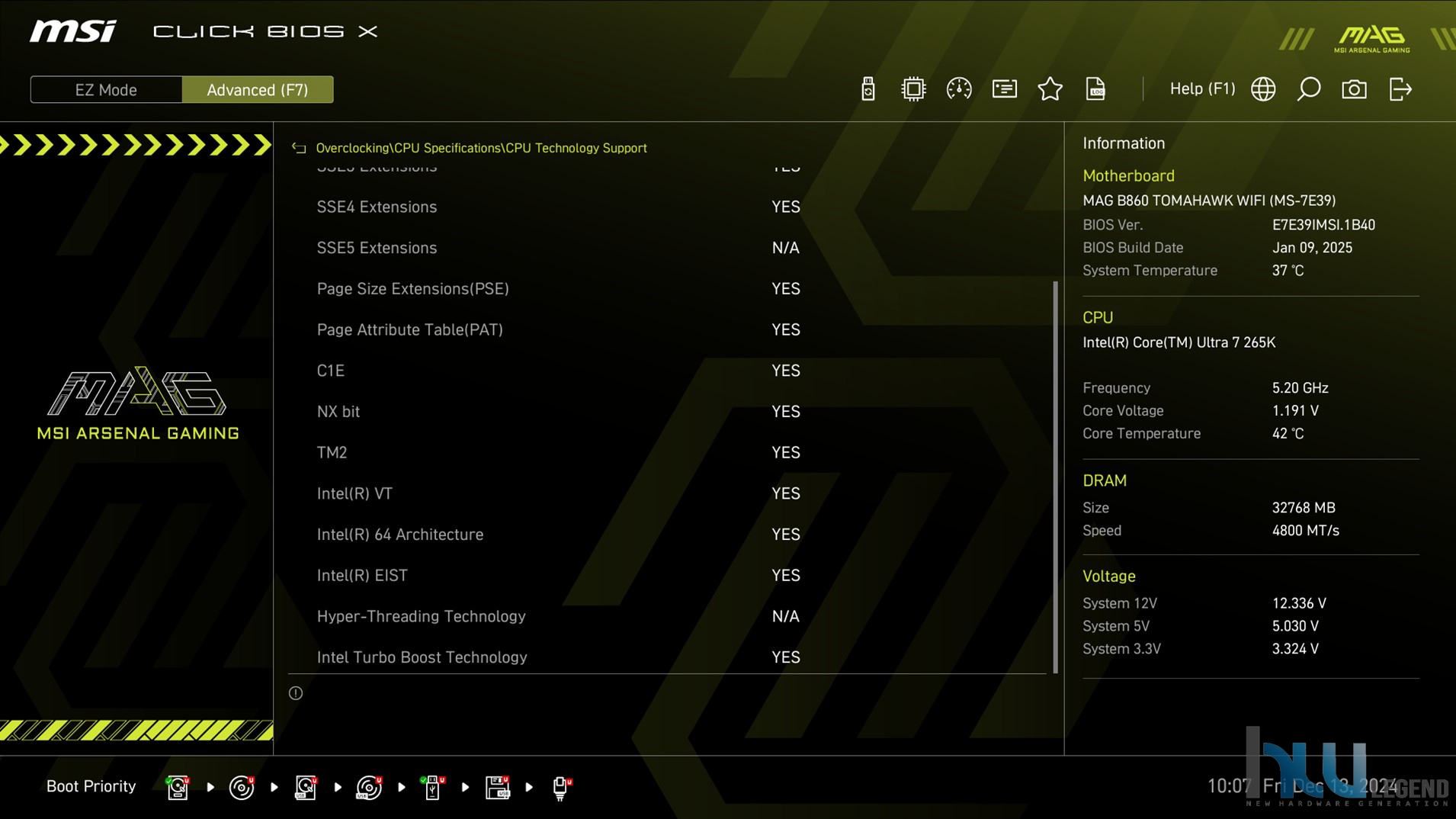This screenshot has height=819, width=1456.
Task: Click the YES value for Intel(R) VT
Action: (785, 493)
